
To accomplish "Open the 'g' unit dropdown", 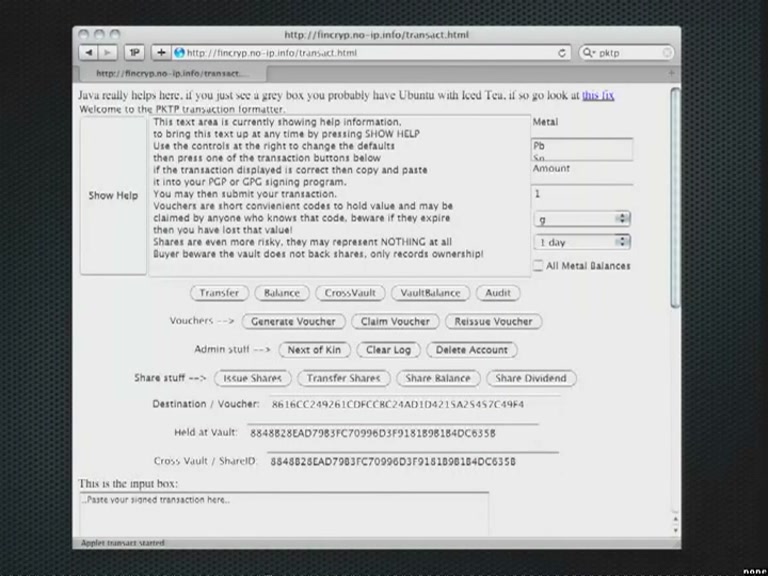I will coord(581,219).
